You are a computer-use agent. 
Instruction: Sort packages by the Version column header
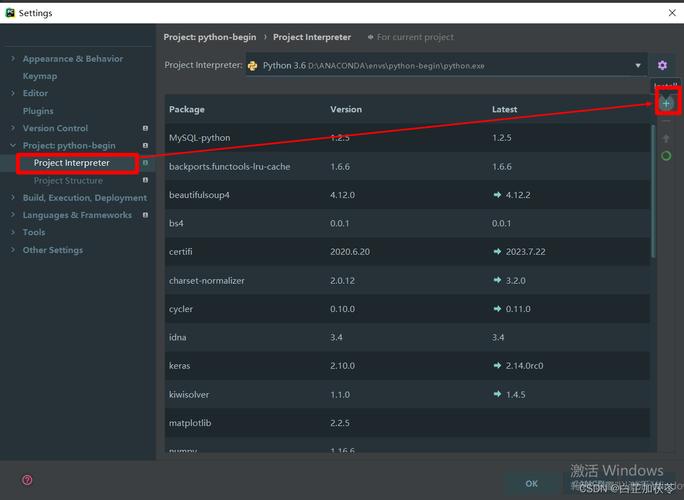(x=346, y=109)
